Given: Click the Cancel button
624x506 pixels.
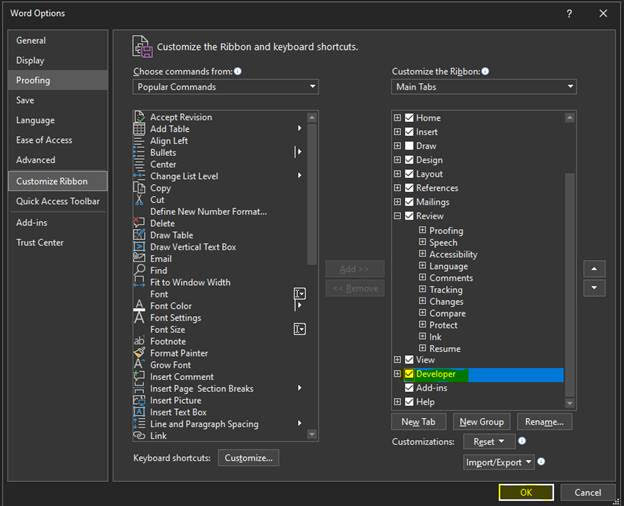Looking at the screenshot, I should (x=587, y=492).
